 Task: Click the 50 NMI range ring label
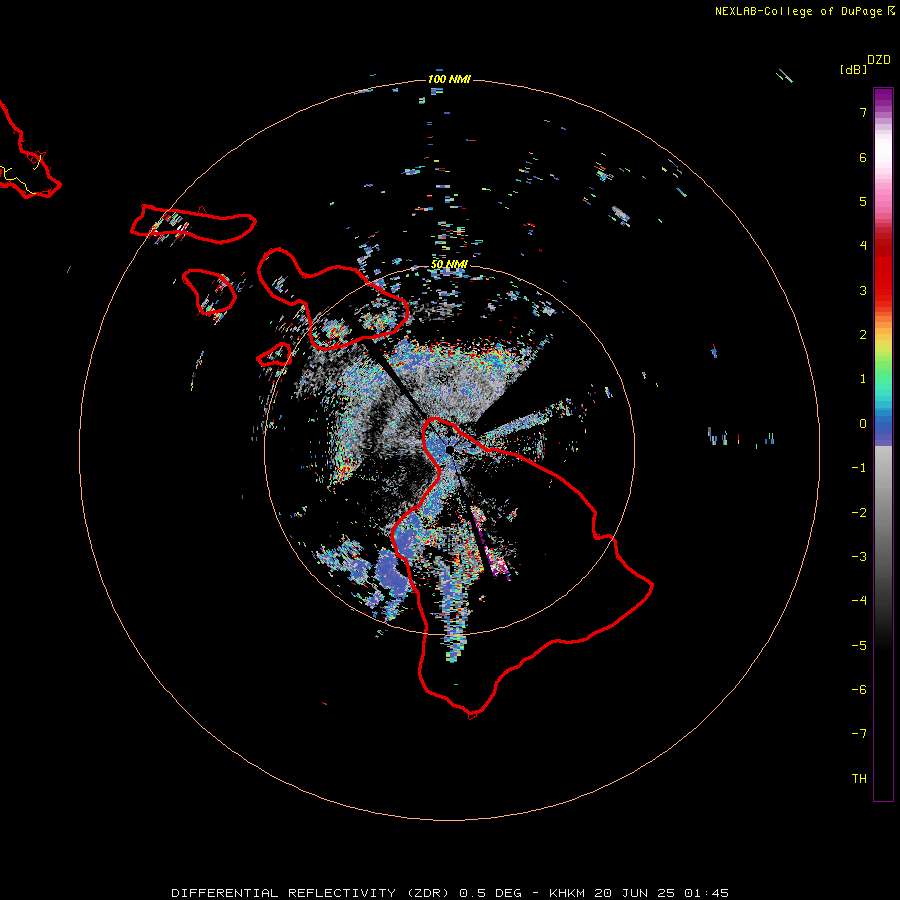coord(449,265)
